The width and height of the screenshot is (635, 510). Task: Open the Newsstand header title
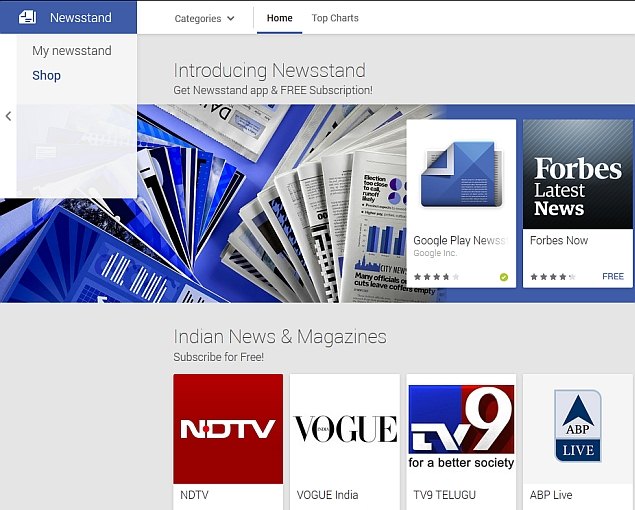click(81, 17)
